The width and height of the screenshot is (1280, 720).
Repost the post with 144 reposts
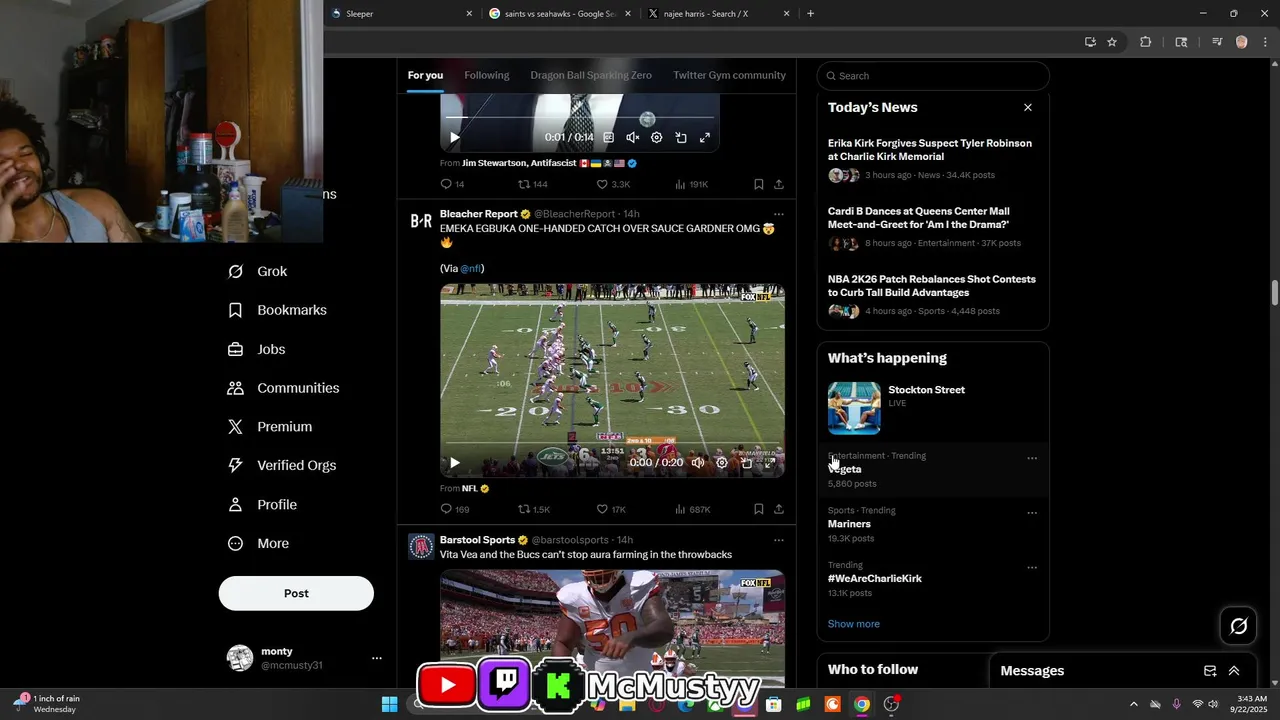(532, 184)
